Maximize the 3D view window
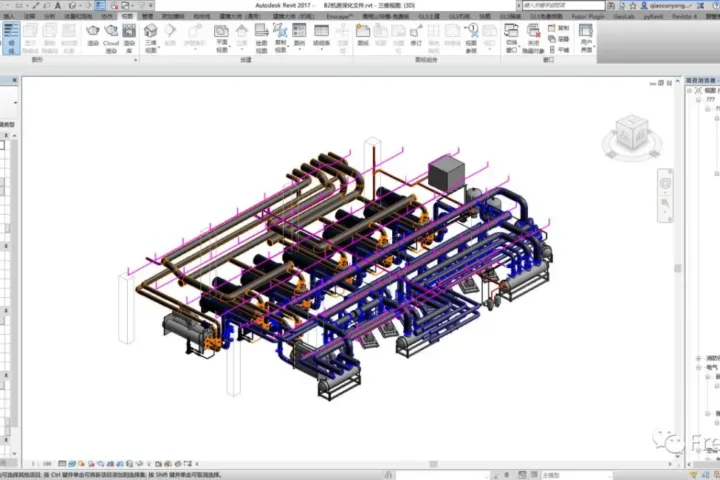The height and width of the screenshot is (480, 720). 661,83
